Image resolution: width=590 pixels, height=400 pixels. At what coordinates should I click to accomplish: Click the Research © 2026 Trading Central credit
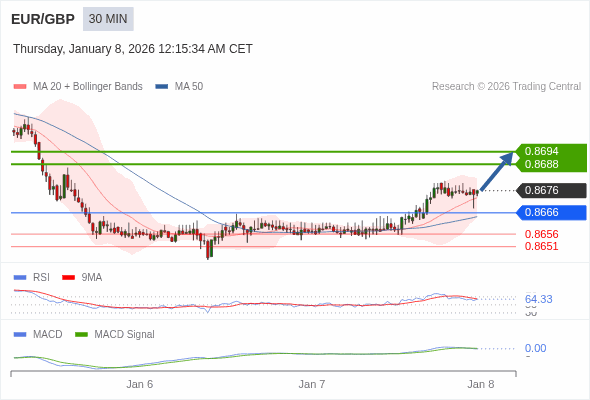click(x=506, y=87)
